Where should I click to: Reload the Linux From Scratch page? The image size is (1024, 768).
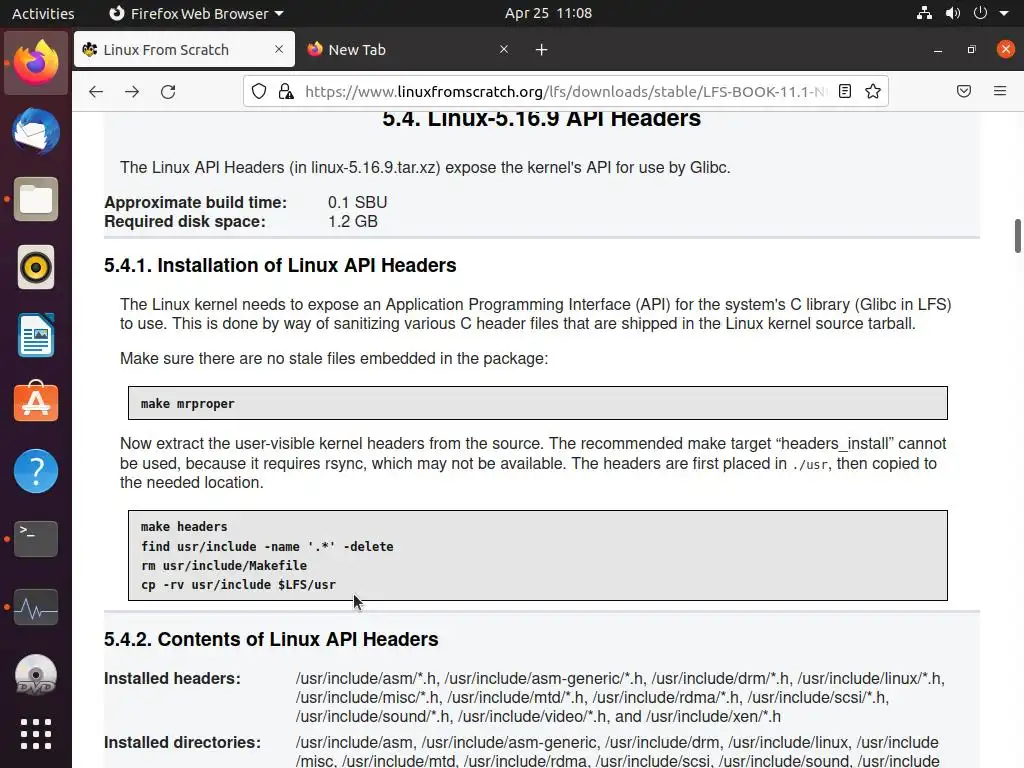coord(168,91)
